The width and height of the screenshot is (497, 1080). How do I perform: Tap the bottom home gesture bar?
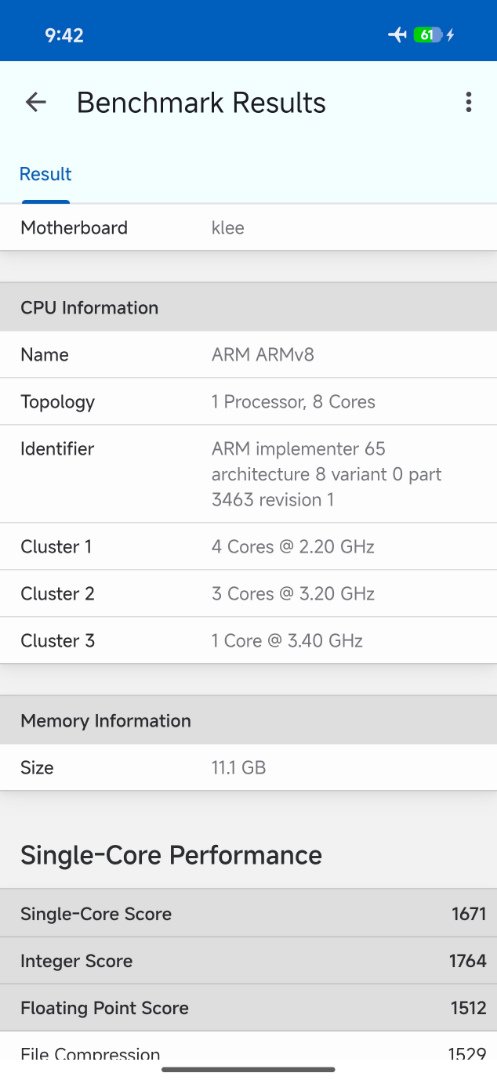(248, 1070)
